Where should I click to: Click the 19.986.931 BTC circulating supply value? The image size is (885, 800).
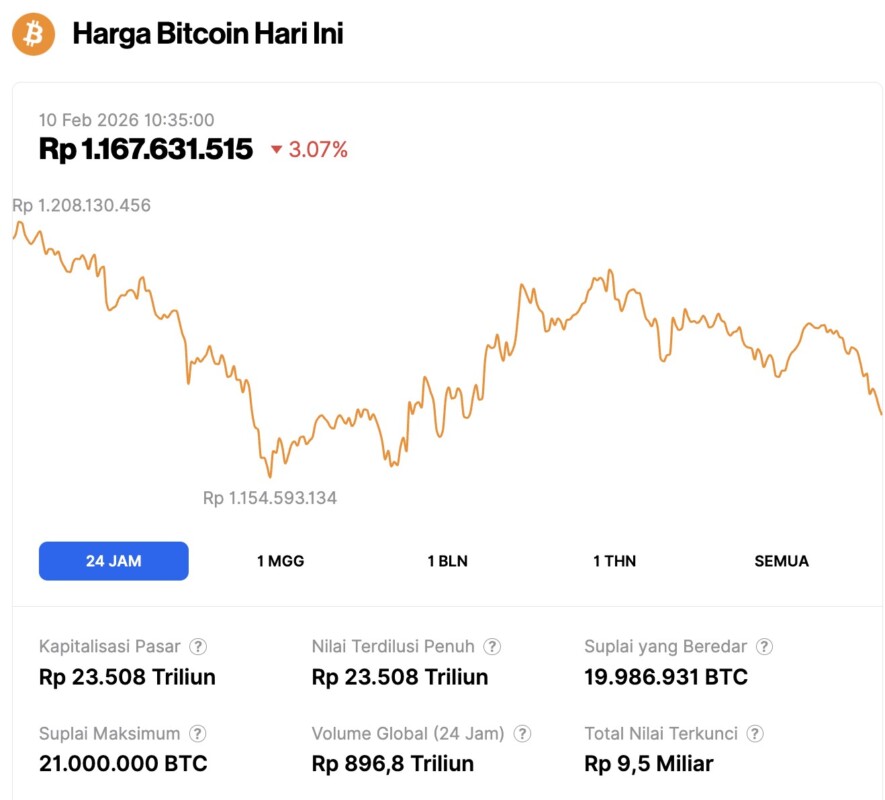click(x=665, y=677)
